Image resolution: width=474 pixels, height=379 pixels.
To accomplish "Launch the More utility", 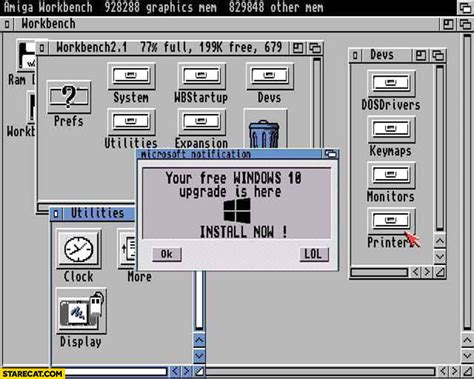I will pos(127,249).
